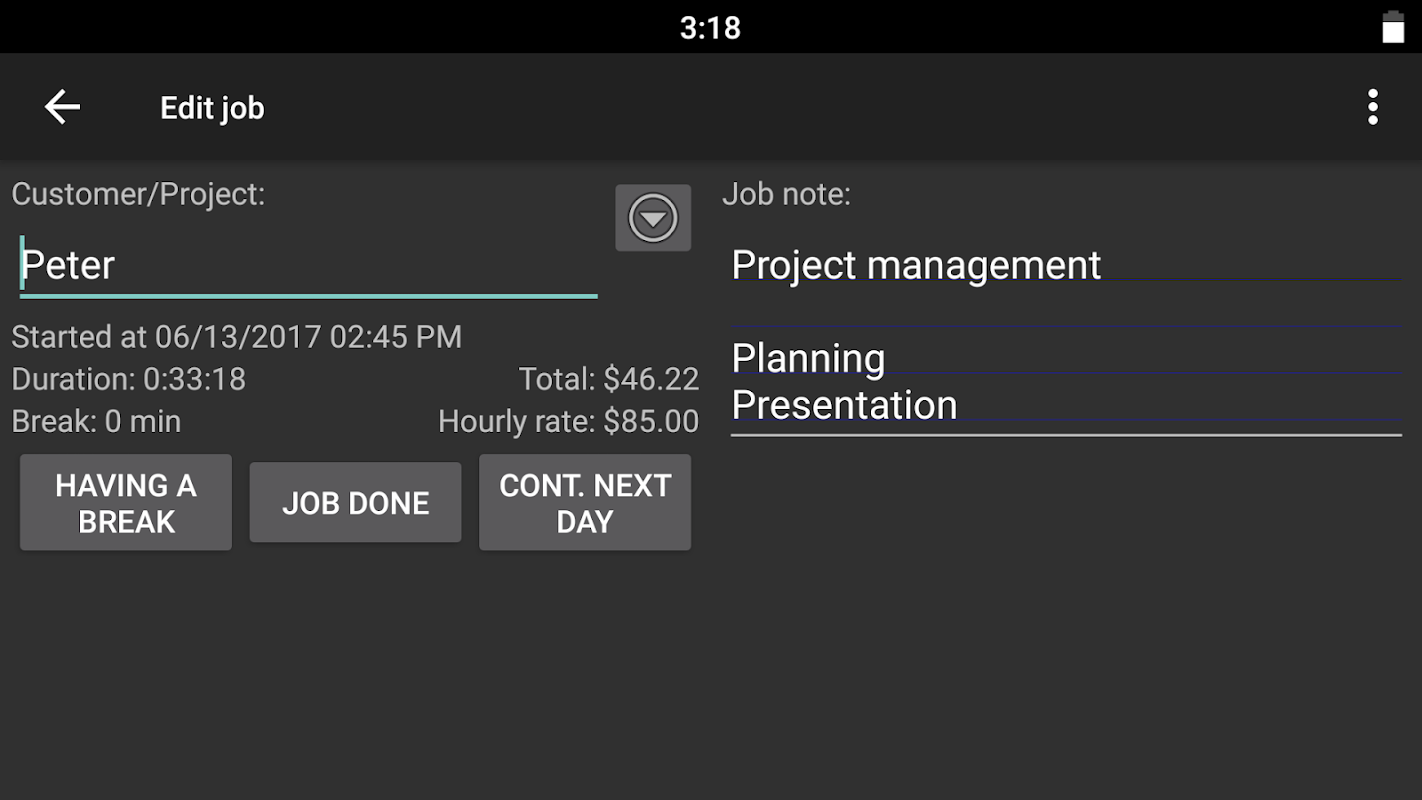
Task: Tap the Hourly rate $85.00 text
Action: tap(568, 422)
